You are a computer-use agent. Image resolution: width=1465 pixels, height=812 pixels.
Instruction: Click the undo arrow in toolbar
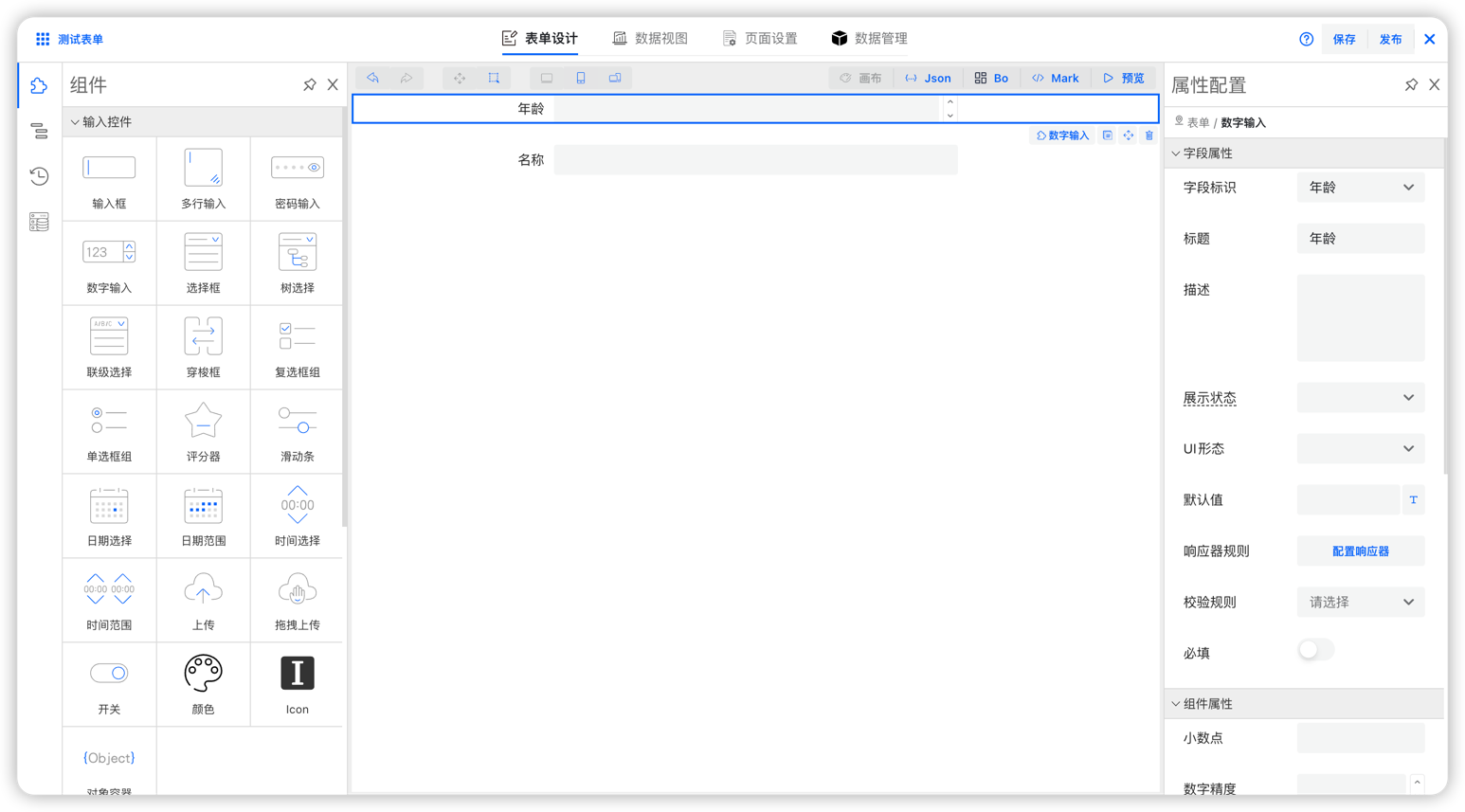tap(372, 78)
